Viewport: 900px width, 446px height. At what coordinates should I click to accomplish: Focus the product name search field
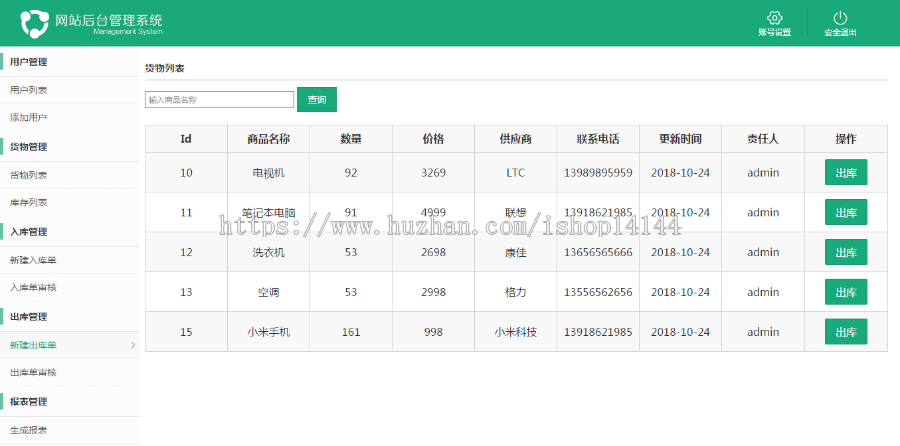(x=219, y=99)
